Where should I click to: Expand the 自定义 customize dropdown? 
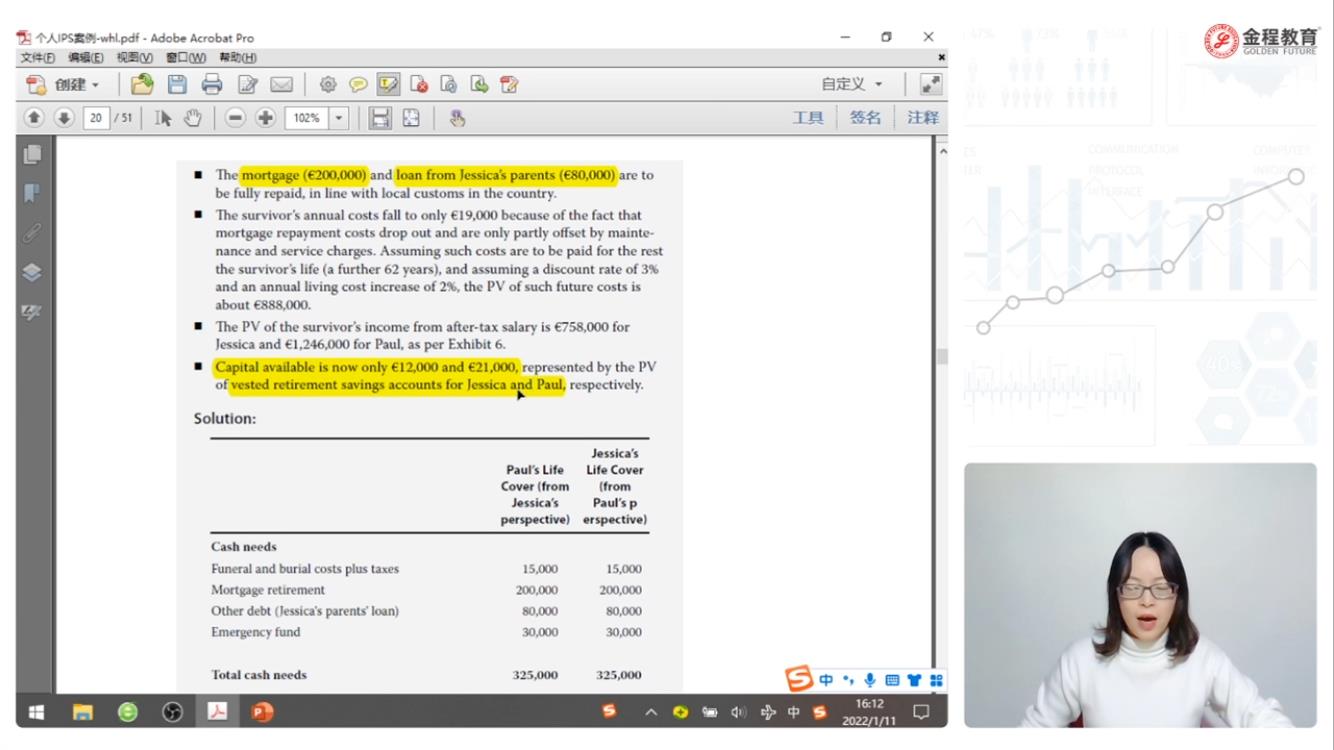[852, 85]
